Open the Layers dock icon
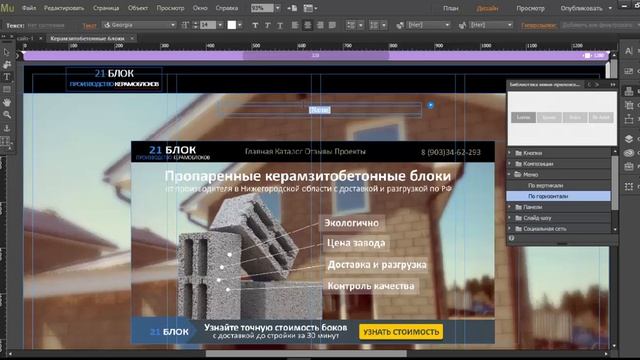640x360 pixels. [629, 139]
